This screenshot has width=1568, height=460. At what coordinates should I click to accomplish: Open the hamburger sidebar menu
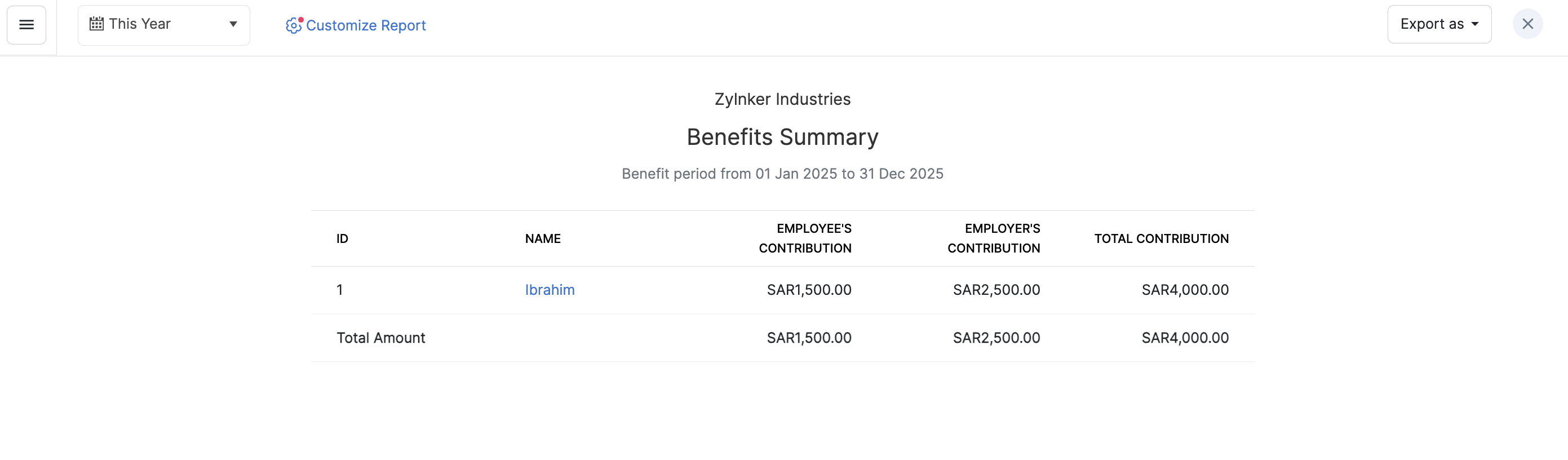(26, 25)
